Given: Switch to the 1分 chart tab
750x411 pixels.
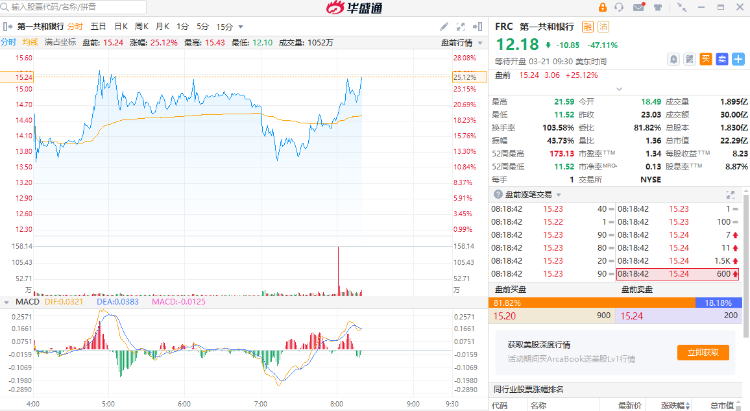Looking at the screenshot, I should pos(182,27).
